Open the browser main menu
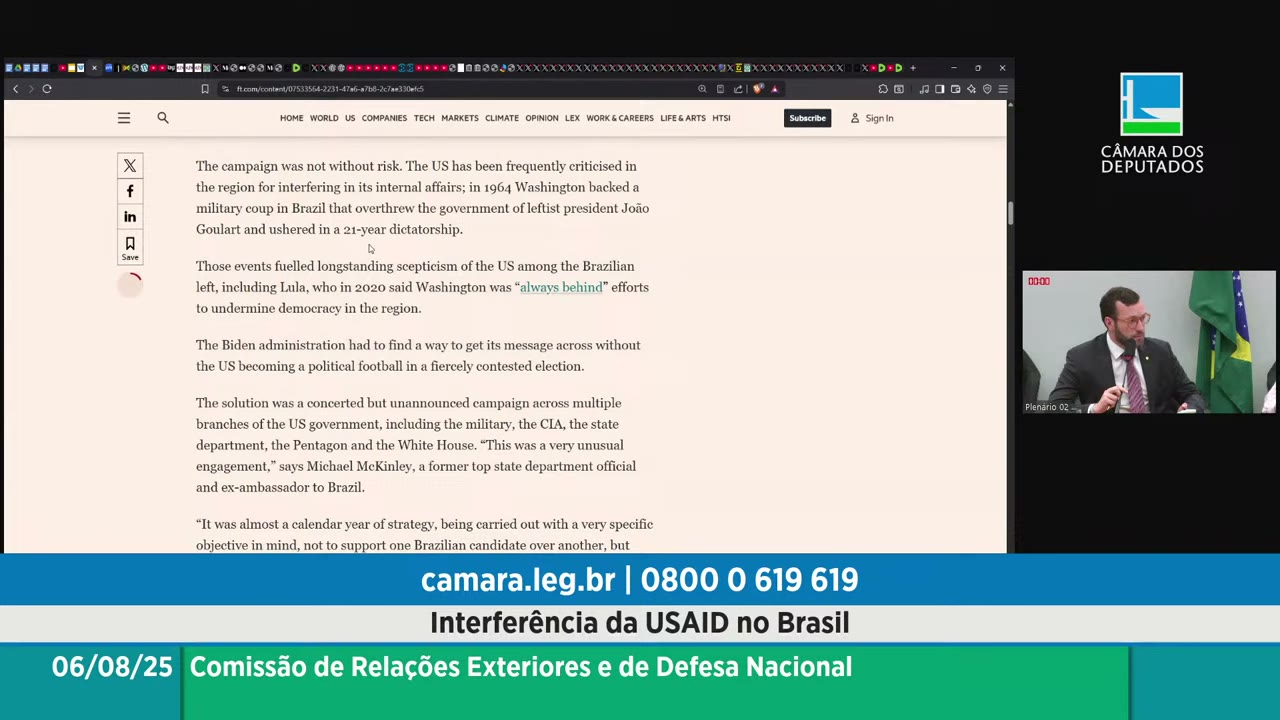This screenshot has width=1280, height=720. pyautogui.click(x=1003, y=89)
